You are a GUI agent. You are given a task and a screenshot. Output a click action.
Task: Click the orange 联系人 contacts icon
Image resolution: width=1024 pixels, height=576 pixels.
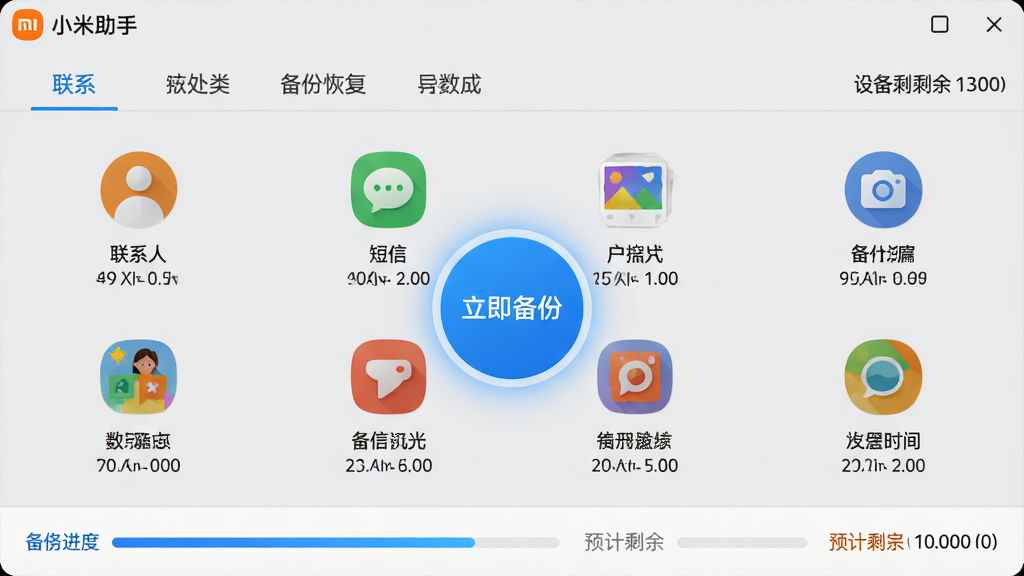pyautogui.click(x=138, y=189)
